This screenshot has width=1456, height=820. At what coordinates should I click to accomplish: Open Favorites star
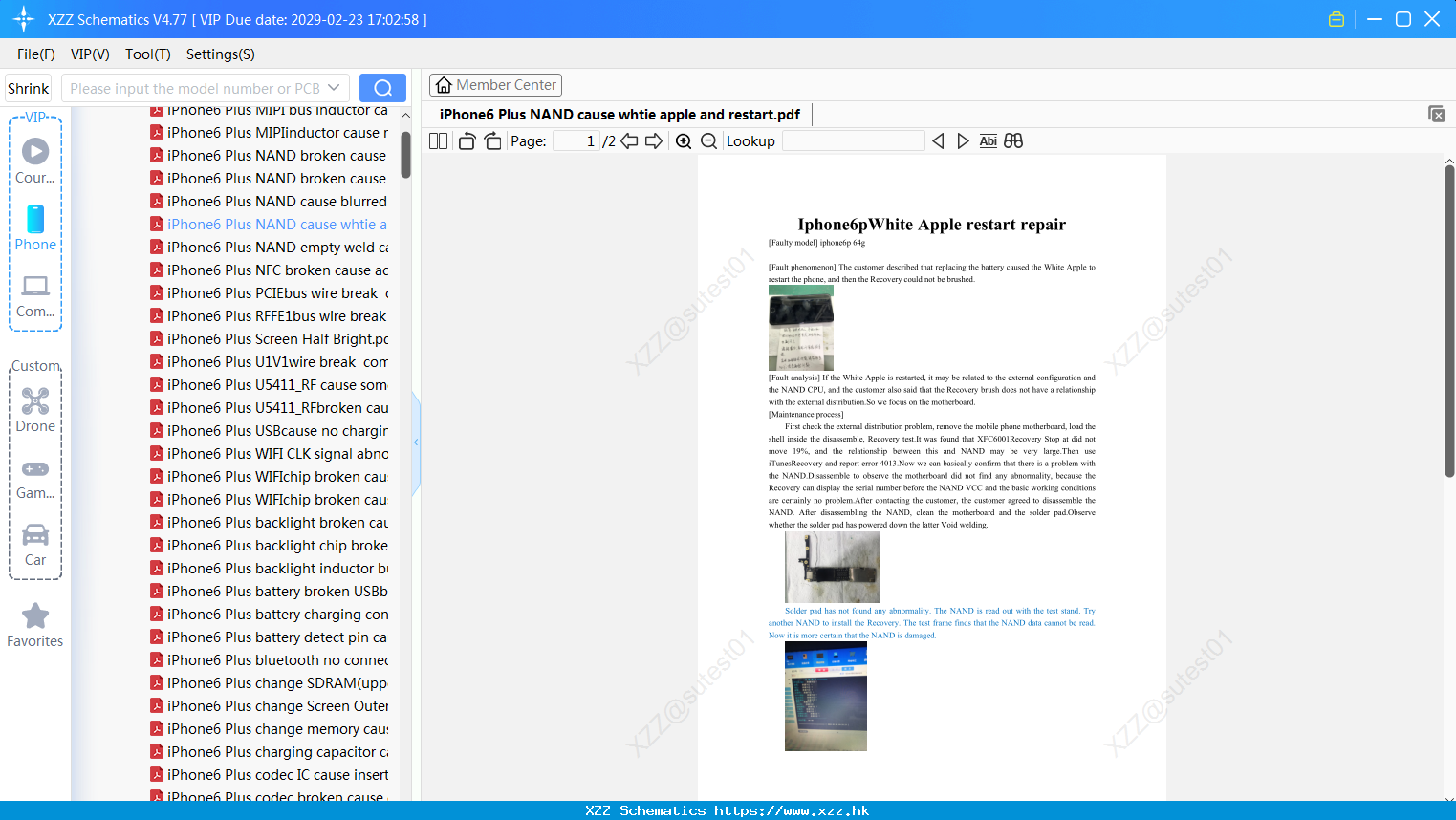pyautogui.click(x=35, y=616)
